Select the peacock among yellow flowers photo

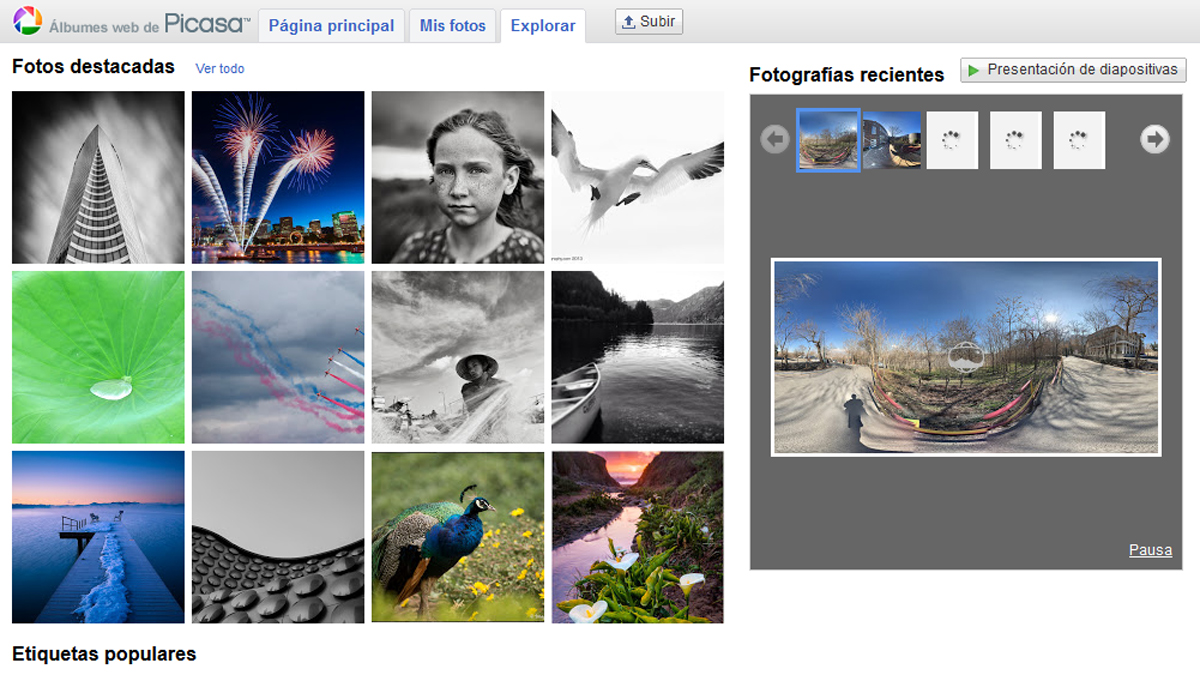point(458,537)
